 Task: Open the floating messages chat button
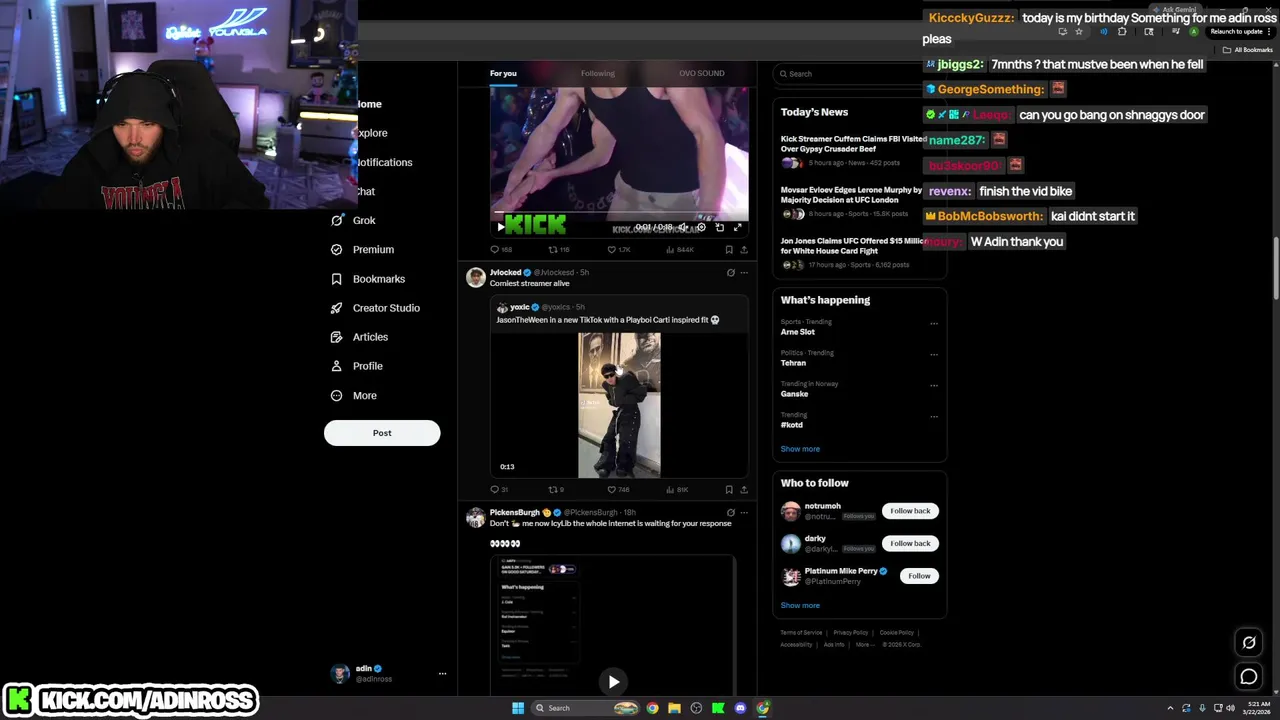tap(1249, 677)
